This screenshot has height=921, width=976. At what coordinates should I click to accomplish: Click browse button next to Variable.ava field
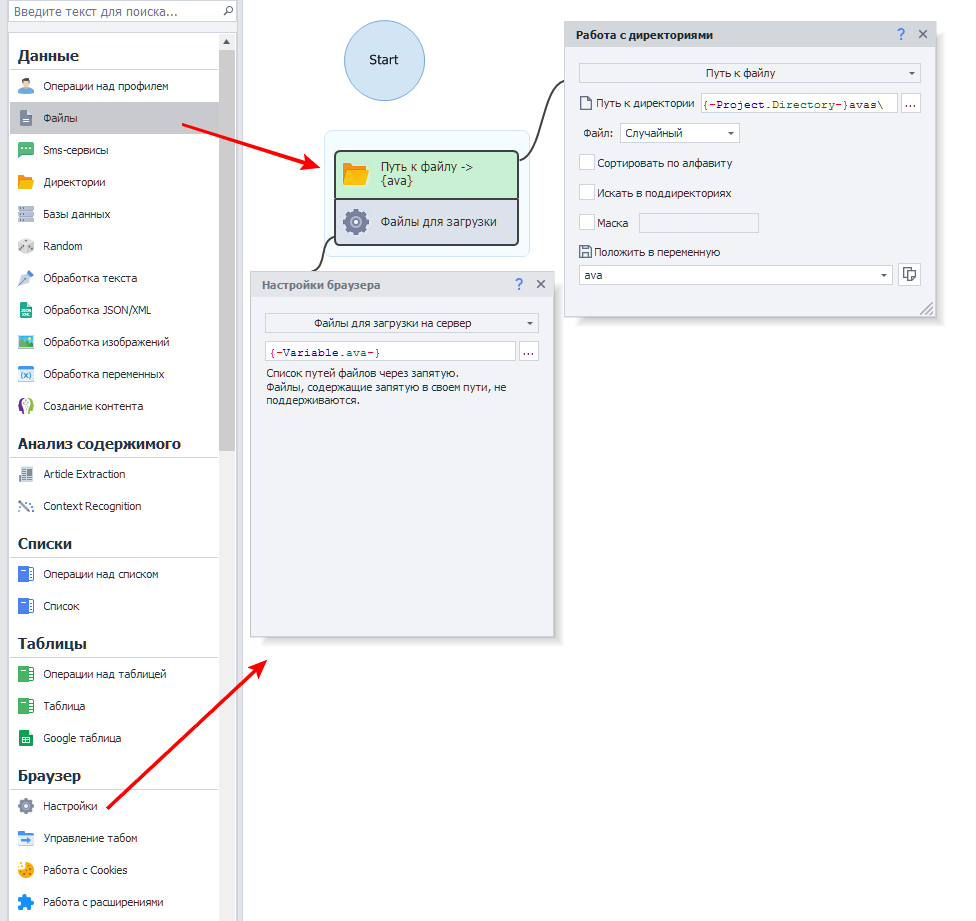pos(528,352)
